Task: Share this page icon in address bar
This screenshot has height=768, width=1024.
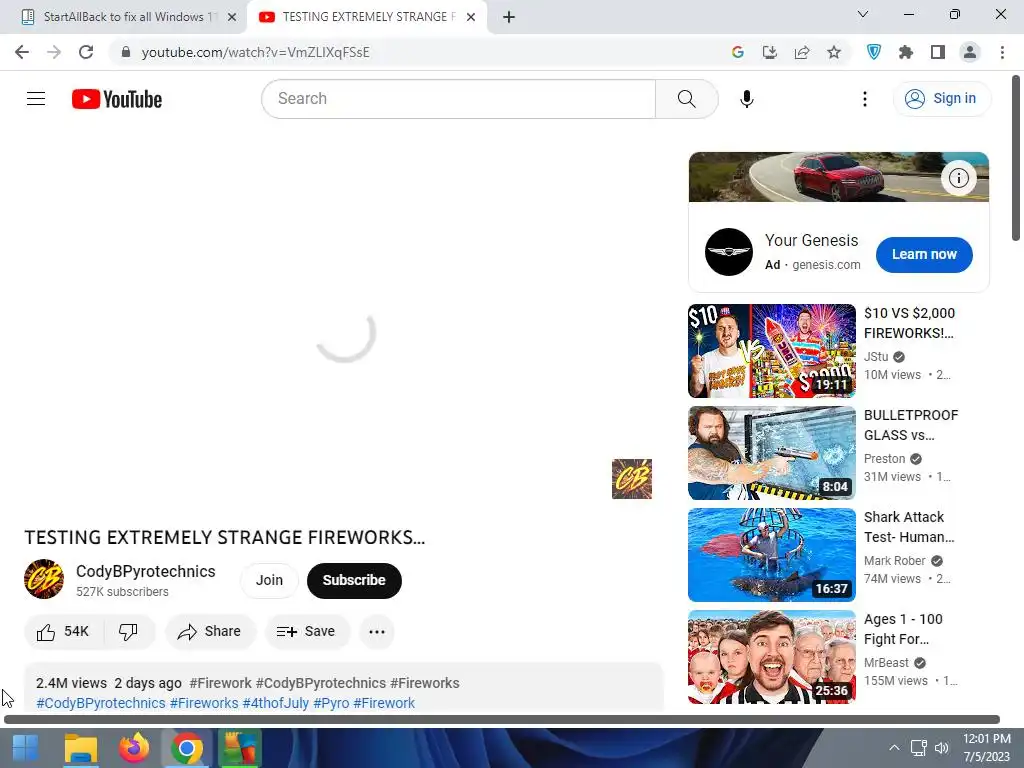Action: (801, 52)
